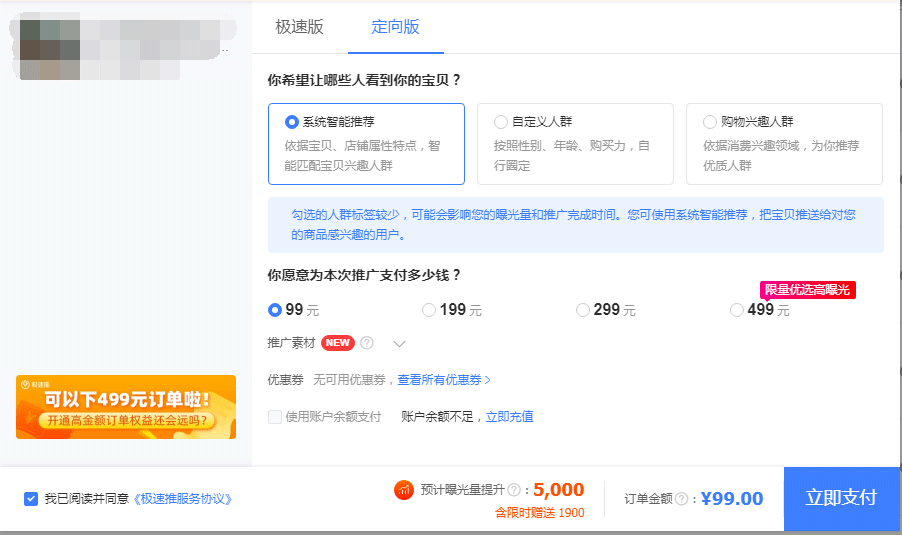Image resolution: width=902 pixels, height=535 pixels.
Task: Select the 199 元 budget option
Action: click(429, 310)
